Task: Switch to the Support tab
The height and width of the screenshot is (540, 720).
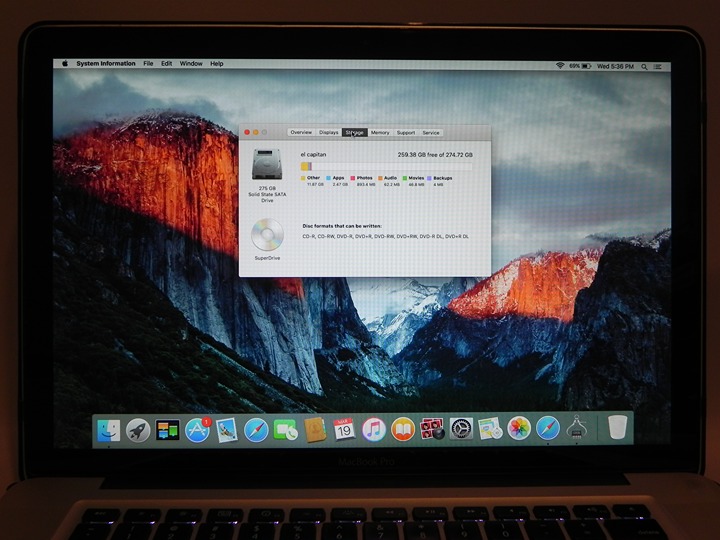Action: point(406,132)
